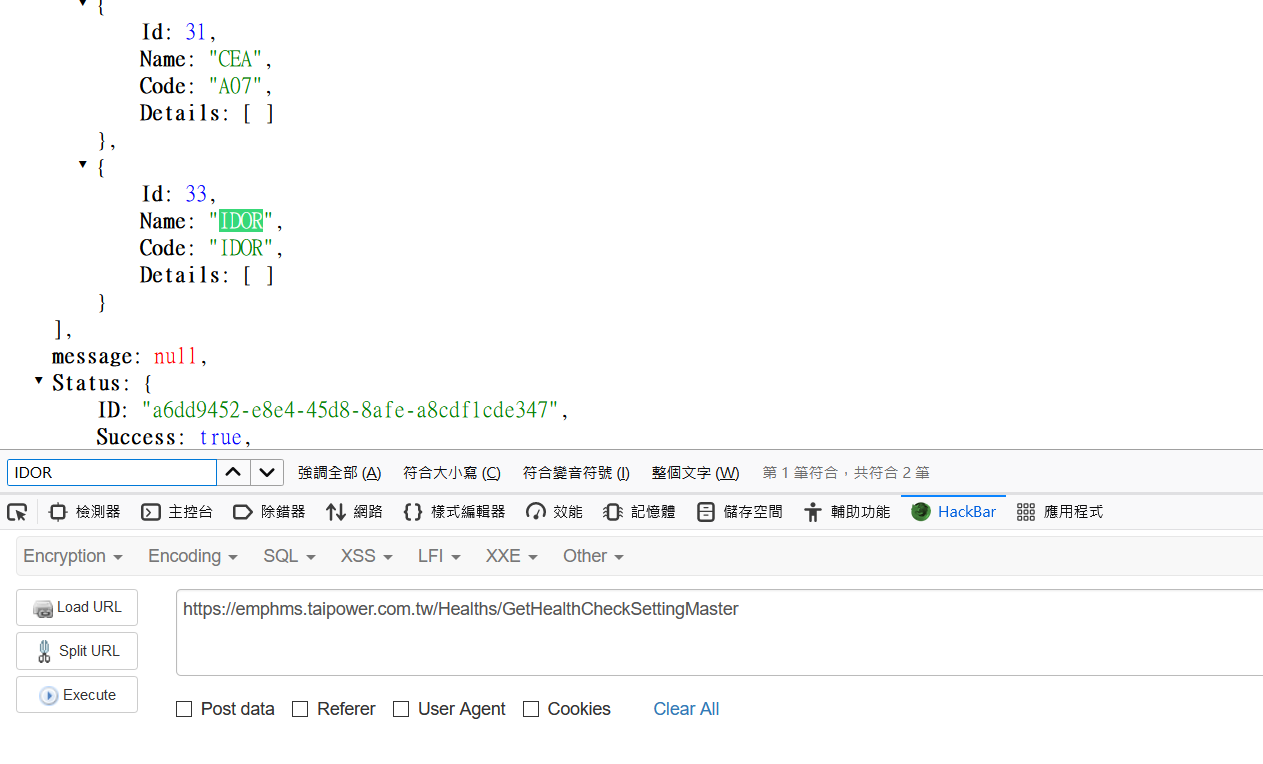This screenshot has height=764, width=1263.
Task: Enable the Post data checkbox
Action: click(x=184, y=709)
